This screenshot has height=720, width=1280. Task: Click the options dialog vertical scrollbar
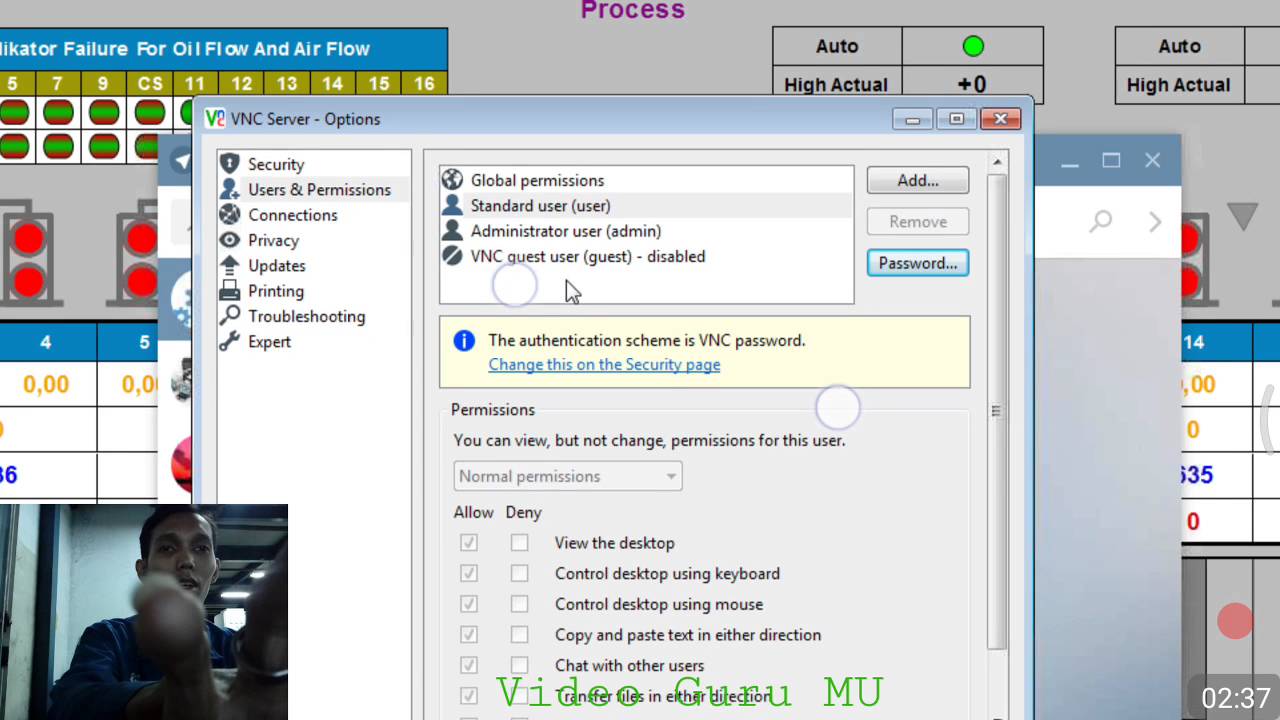point(996,410)
